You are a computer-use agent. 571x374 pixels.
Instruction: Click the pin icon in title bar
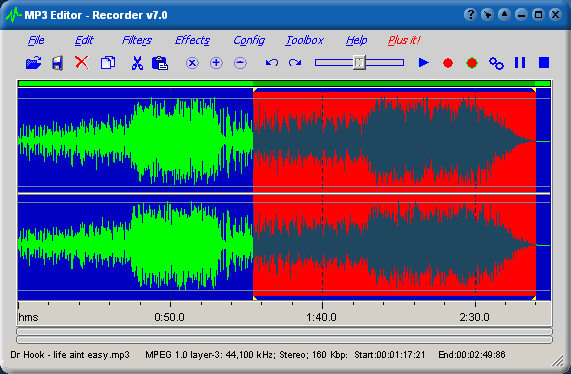[487, 15]
